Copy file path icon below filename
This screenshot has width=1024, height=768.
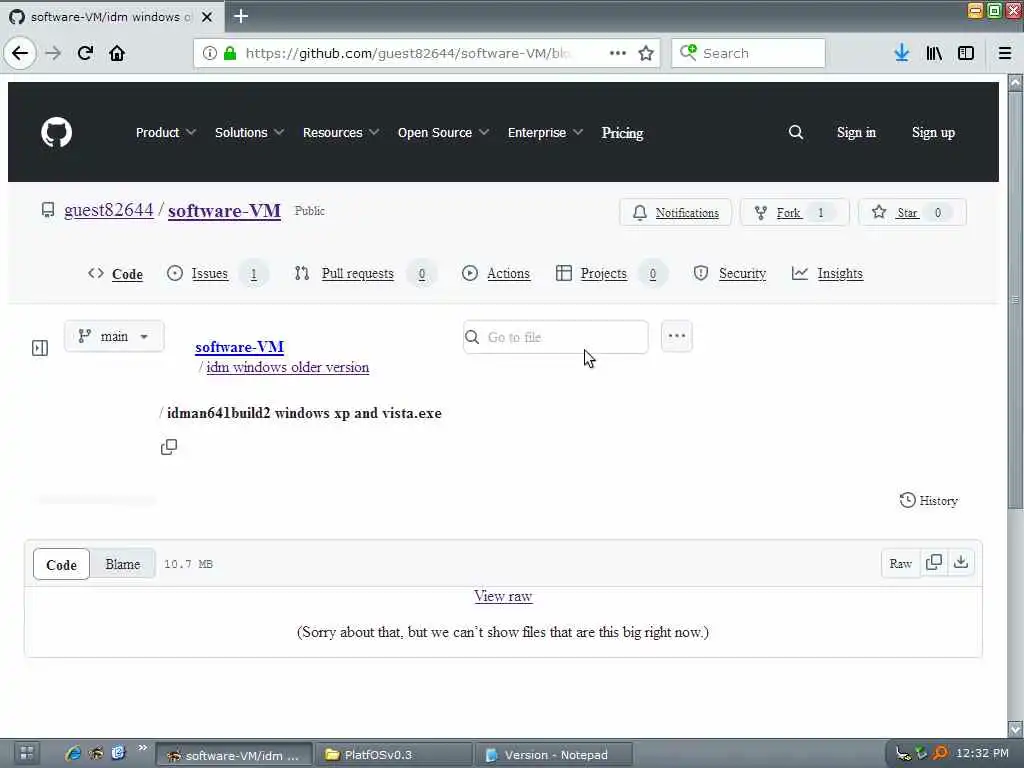point(169,447)
